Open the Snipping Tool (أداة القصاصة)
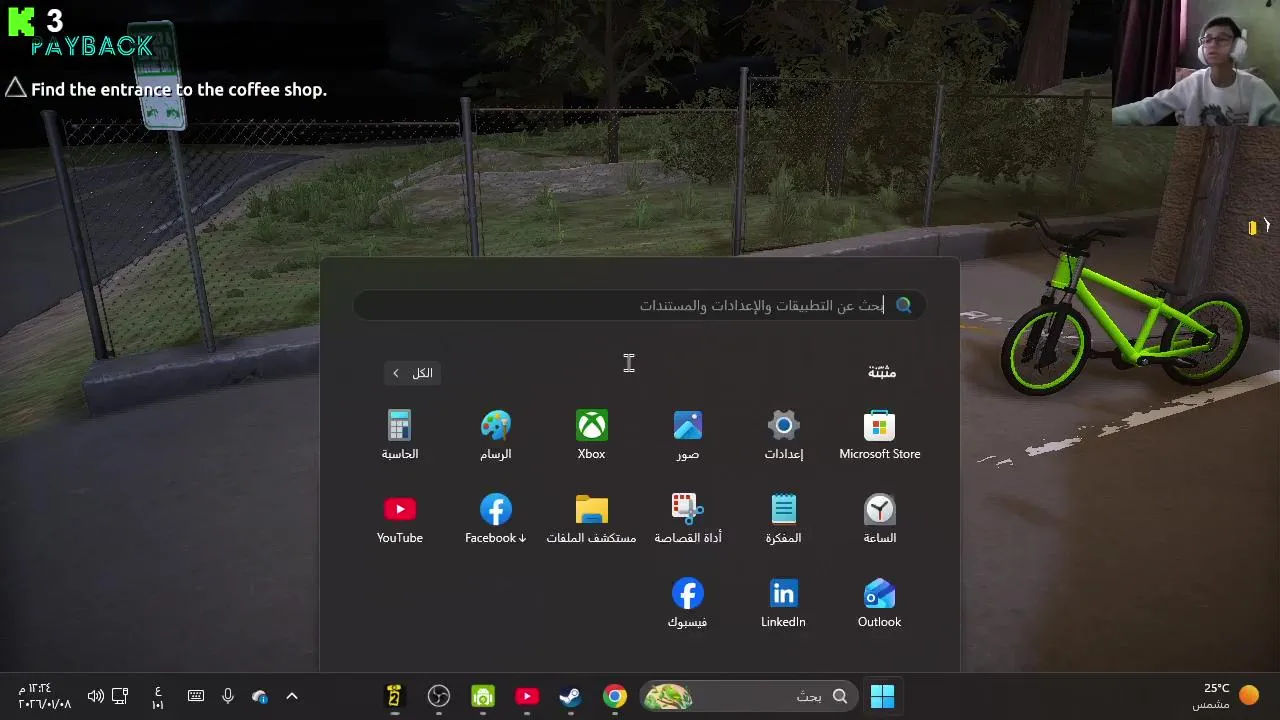1280x720 pixels. click(687, 519)
